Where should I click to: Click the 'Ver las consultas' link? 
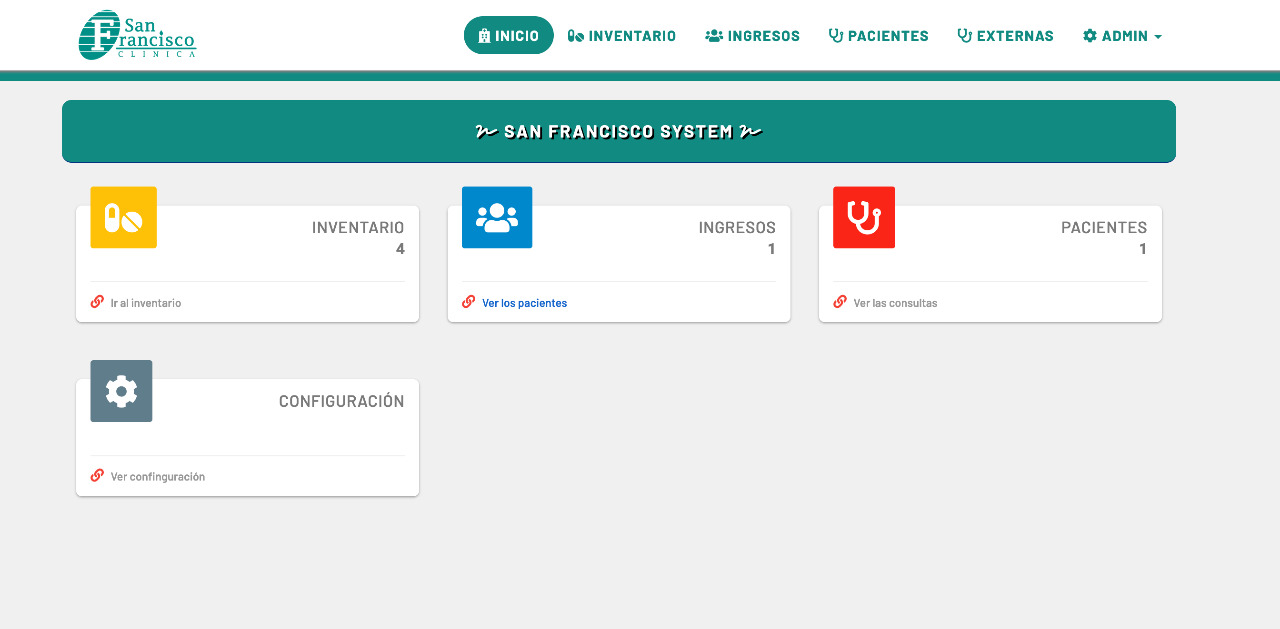tap(895, 303)
